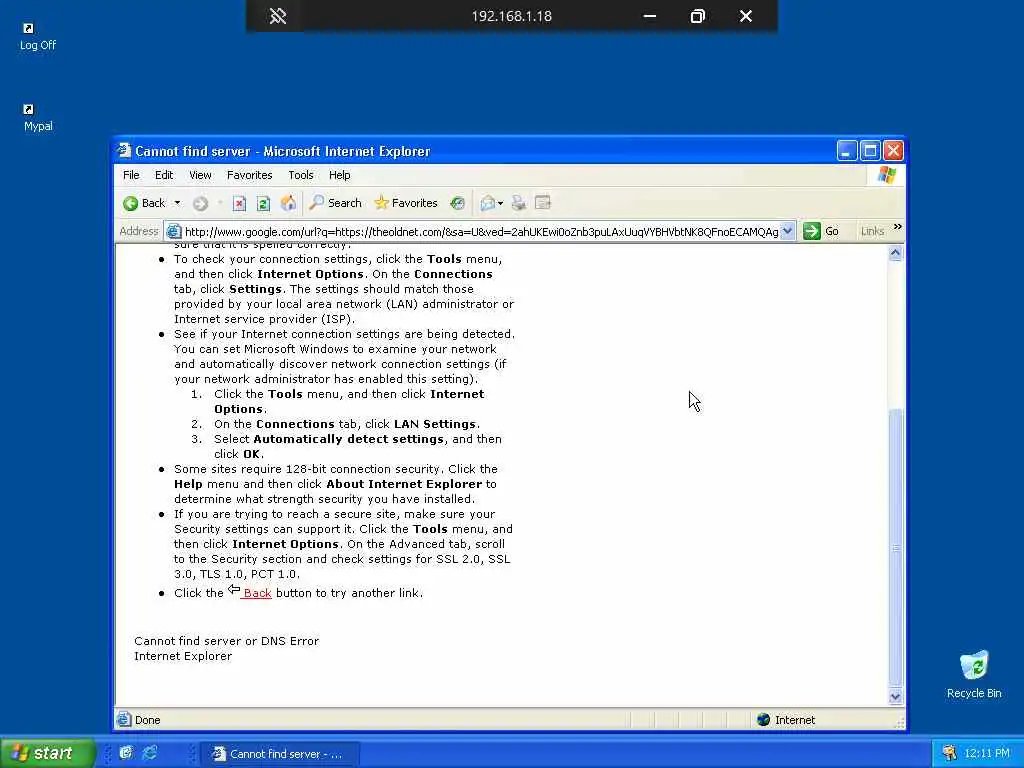Click 'Cannot find server or DNS Error' text
The width and height of the screenshot is (1024, 768).
click(227, 641)
